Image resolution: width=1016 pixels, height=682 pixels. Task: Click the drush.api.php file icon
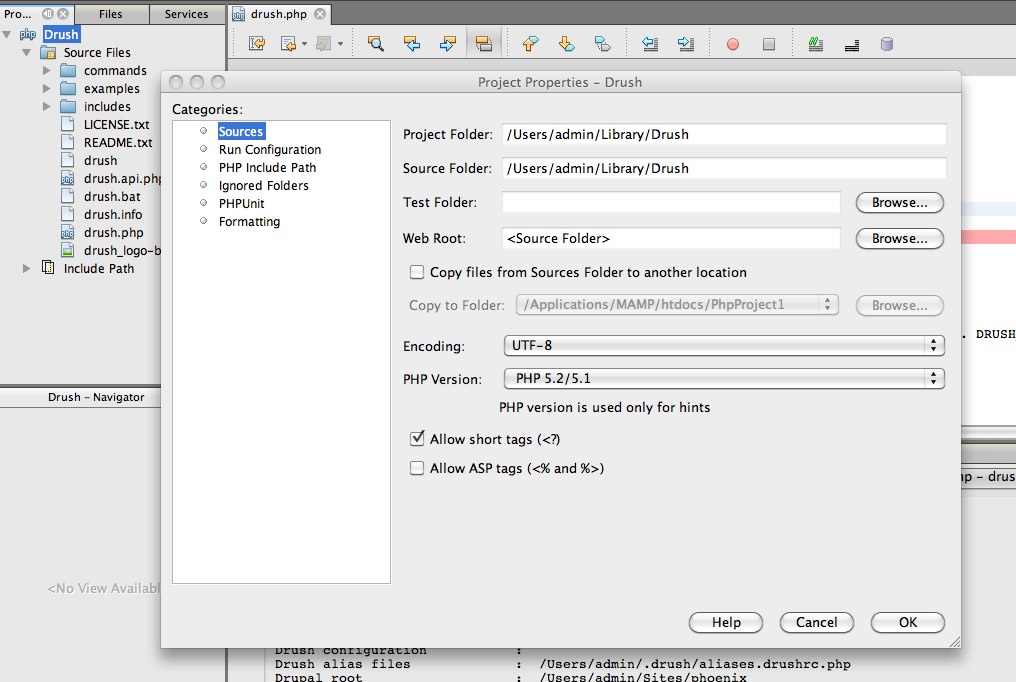(x=67, y=178)
